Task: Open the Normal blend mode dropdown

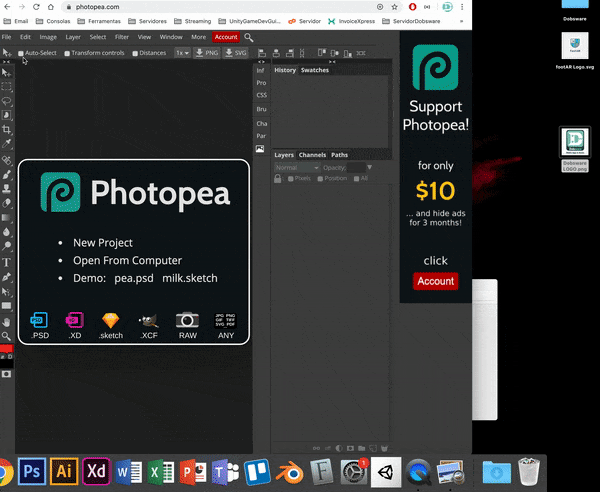Action: [x=296, y=167]
